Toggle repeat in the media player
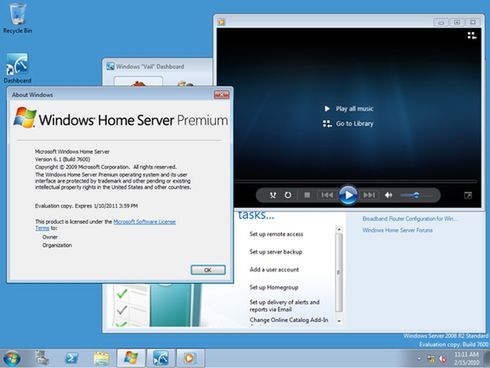The image size is (490, 368). click(288, 195)
